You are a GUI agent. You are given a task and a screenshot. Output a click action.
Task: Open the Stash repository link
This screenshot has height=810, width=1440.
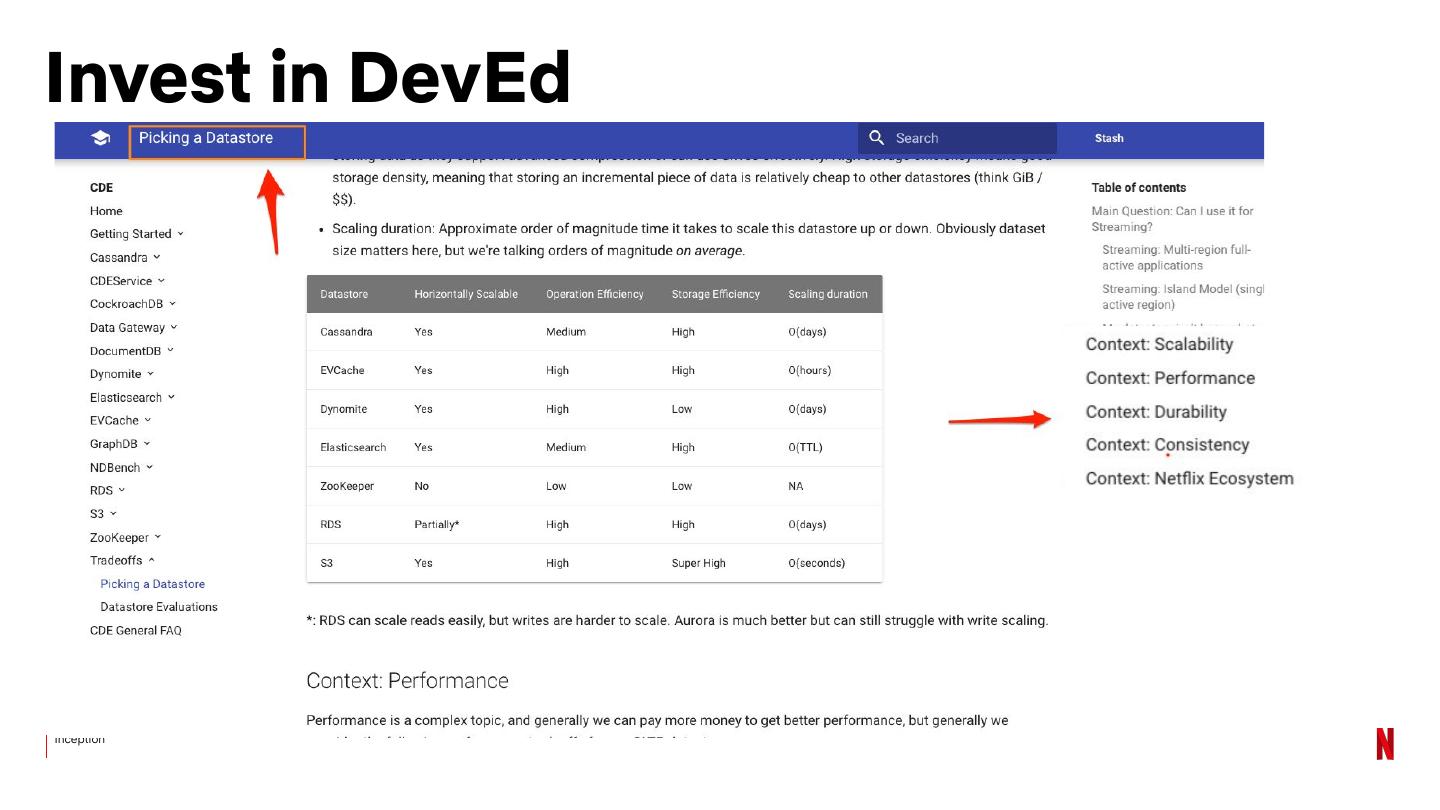tap(1108, 139)
